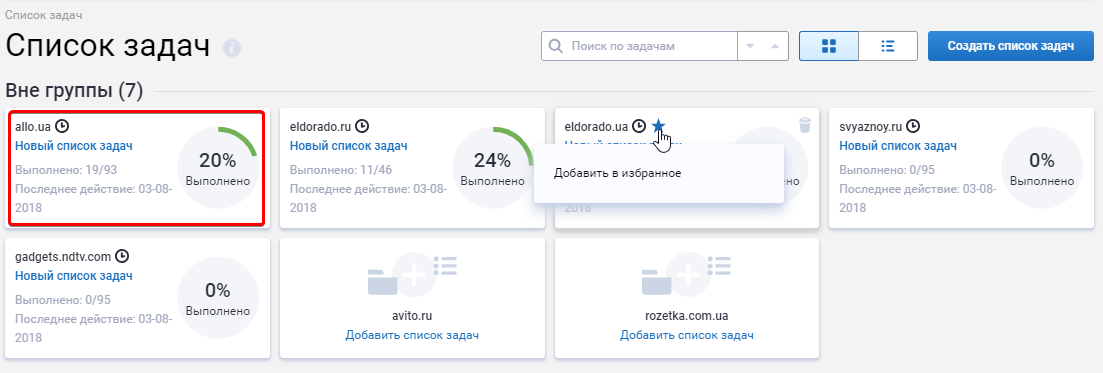The image size is (1103, 373).
Task: Open Новый список задач for svyaznoy.ru
Action: coord(898,146)
